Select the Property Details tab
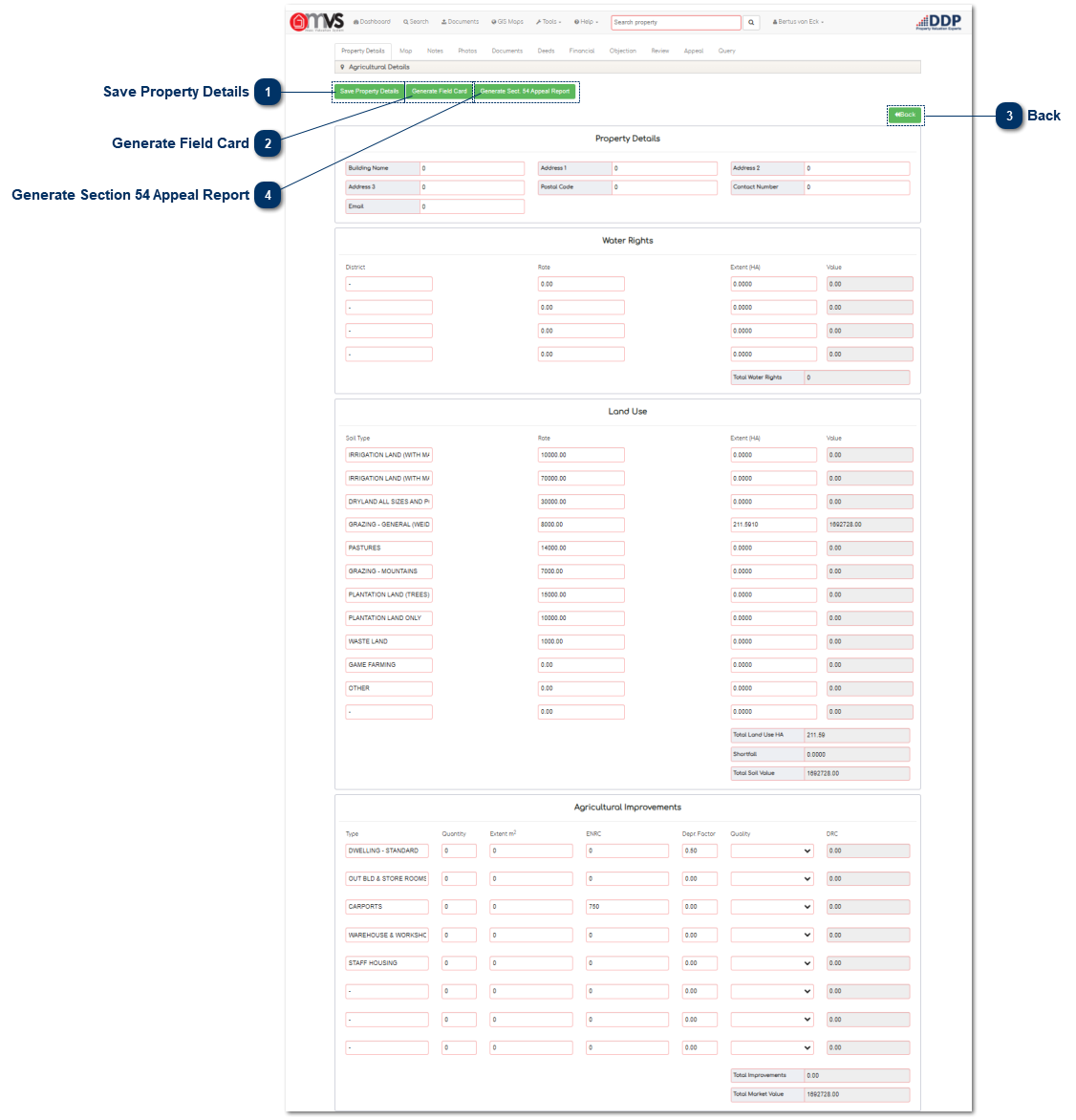The width and height of the screenshot is (1076, 1120). click(363, 51)
